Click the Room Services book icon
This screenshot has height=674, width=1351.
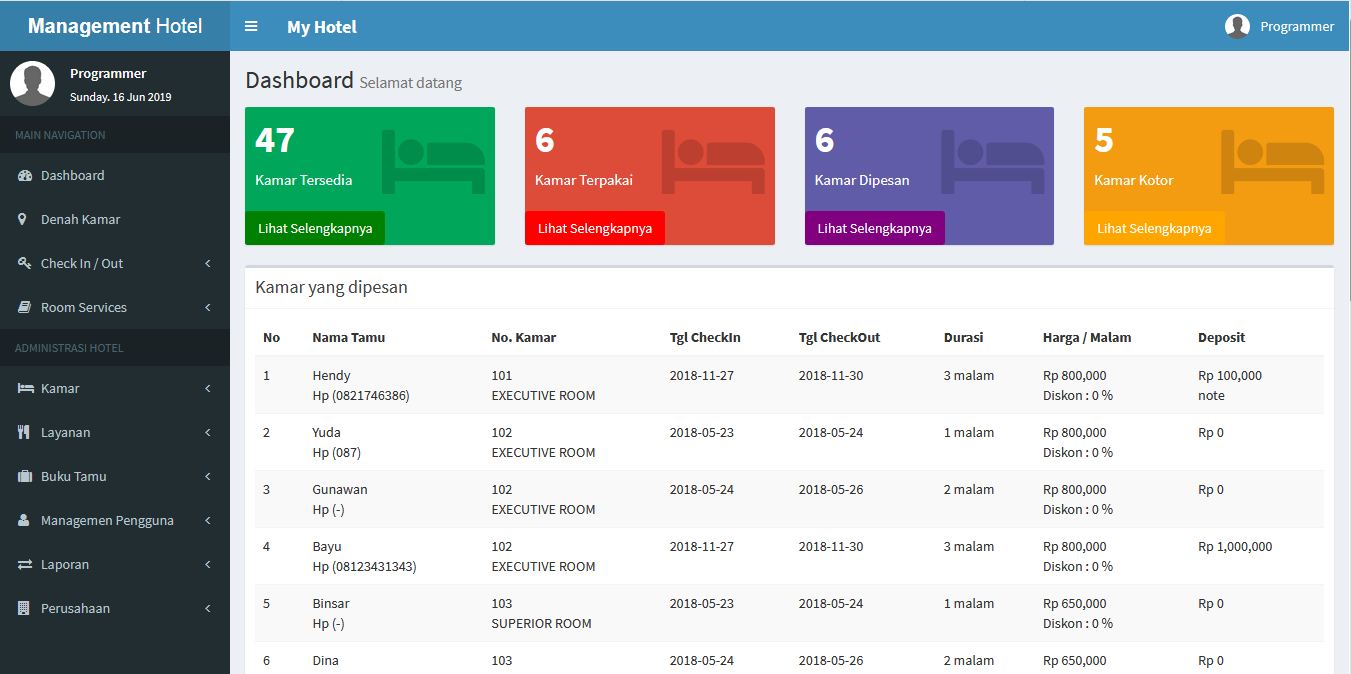25,308
